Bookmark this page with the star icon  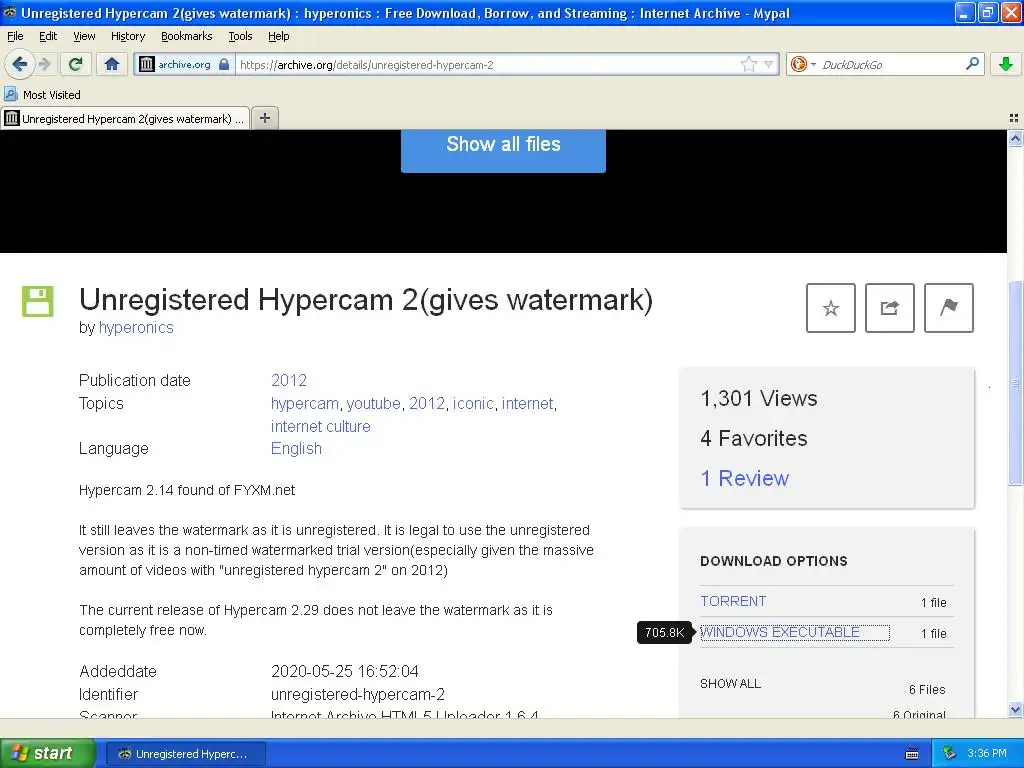tap(748, 64)
